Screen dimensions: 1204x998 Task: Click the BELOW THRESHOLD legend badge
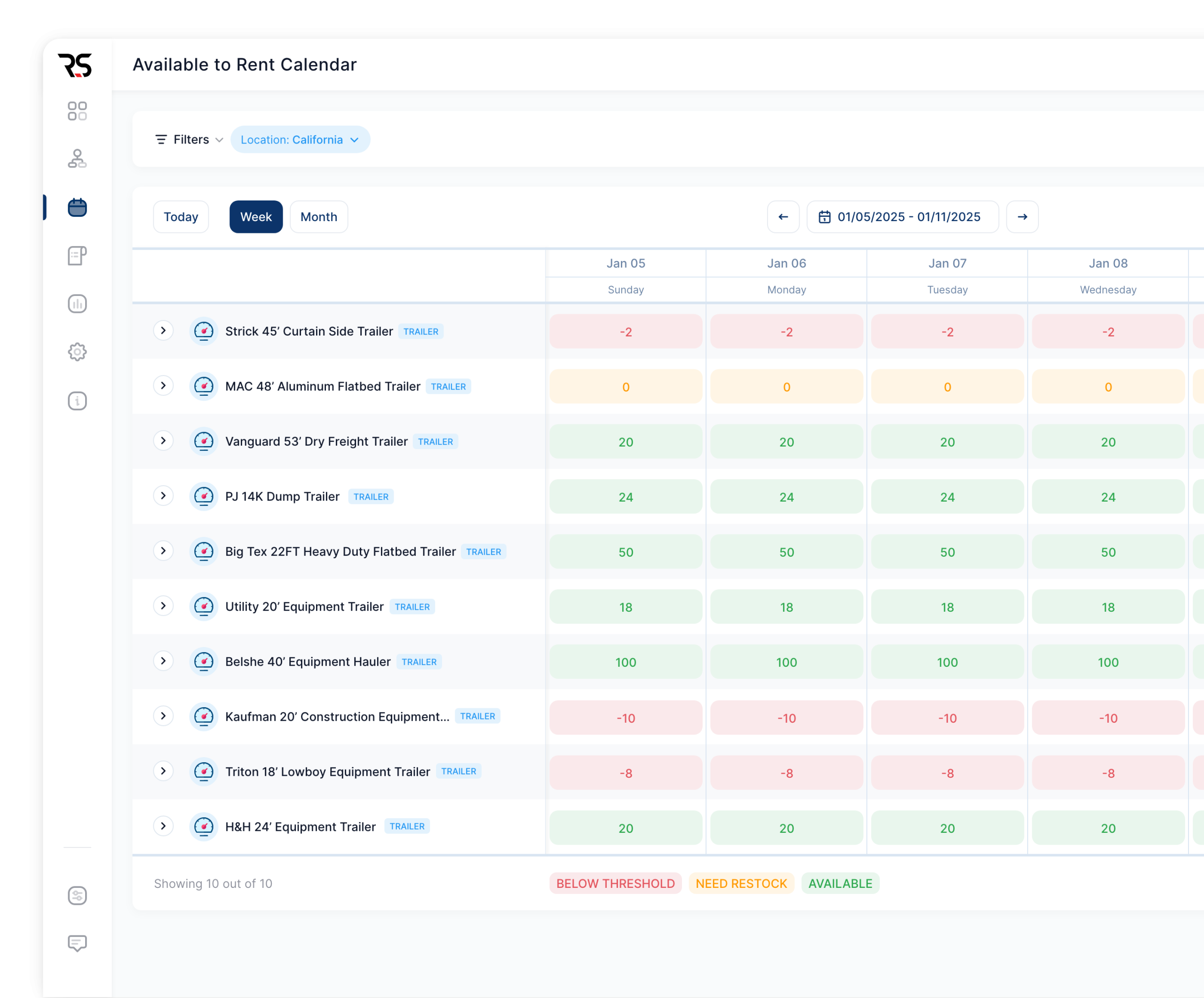pos(615,883)
